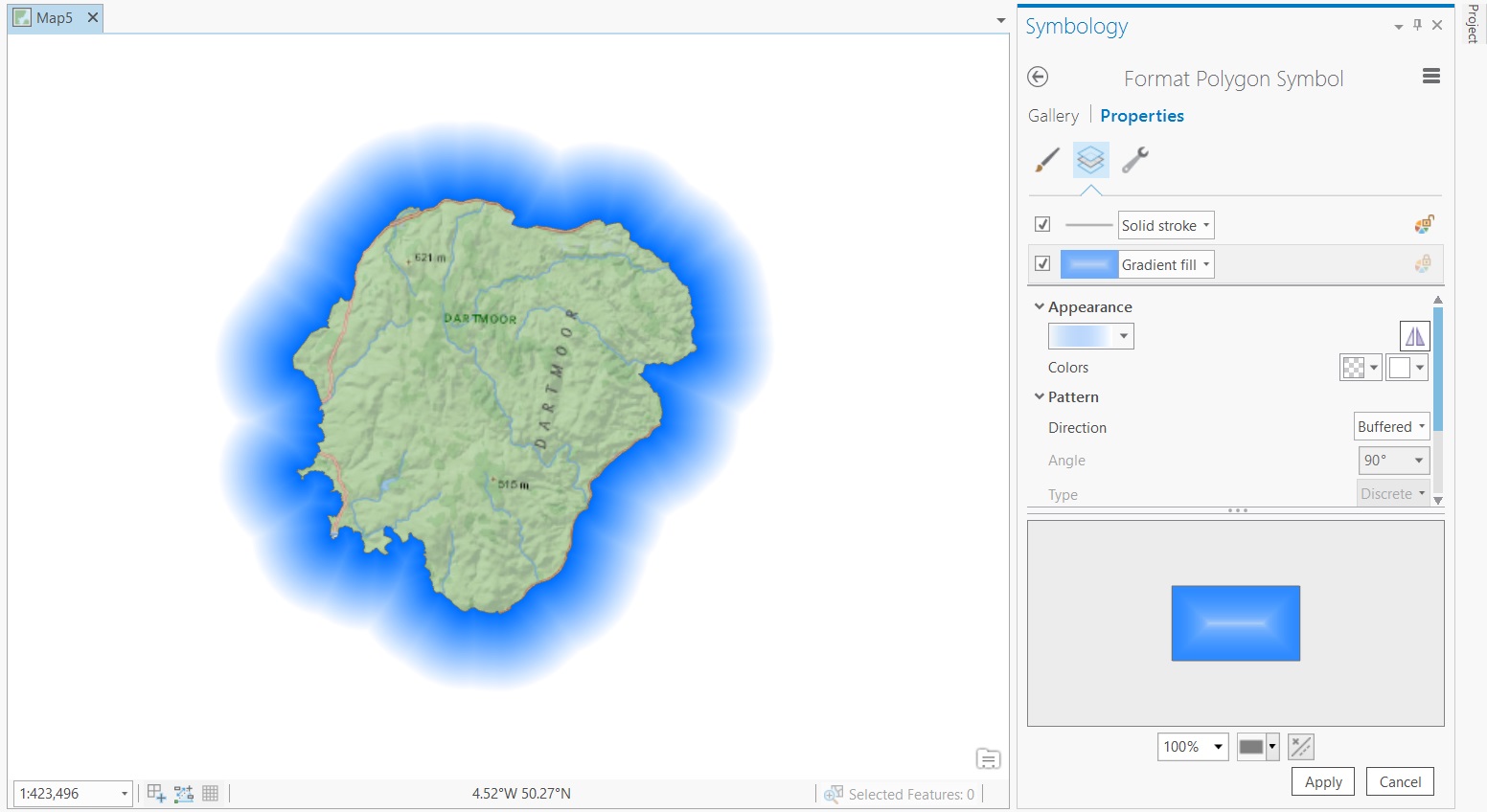Click the Snapping grid plus icon
The width and height of the screenshot is (1487, 812).
[156, 793]
